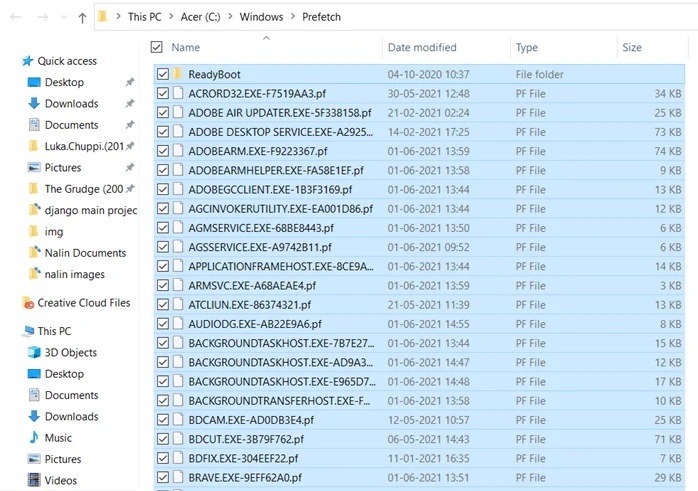Click Desktop icon under This PC
The image size is (698, 491).
click(34, 373)
